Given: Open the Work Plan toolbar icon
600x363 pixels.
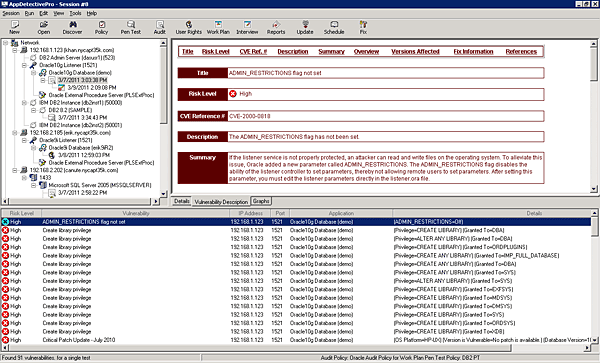Looking at the screenshot, I should (x=218, y=24).
